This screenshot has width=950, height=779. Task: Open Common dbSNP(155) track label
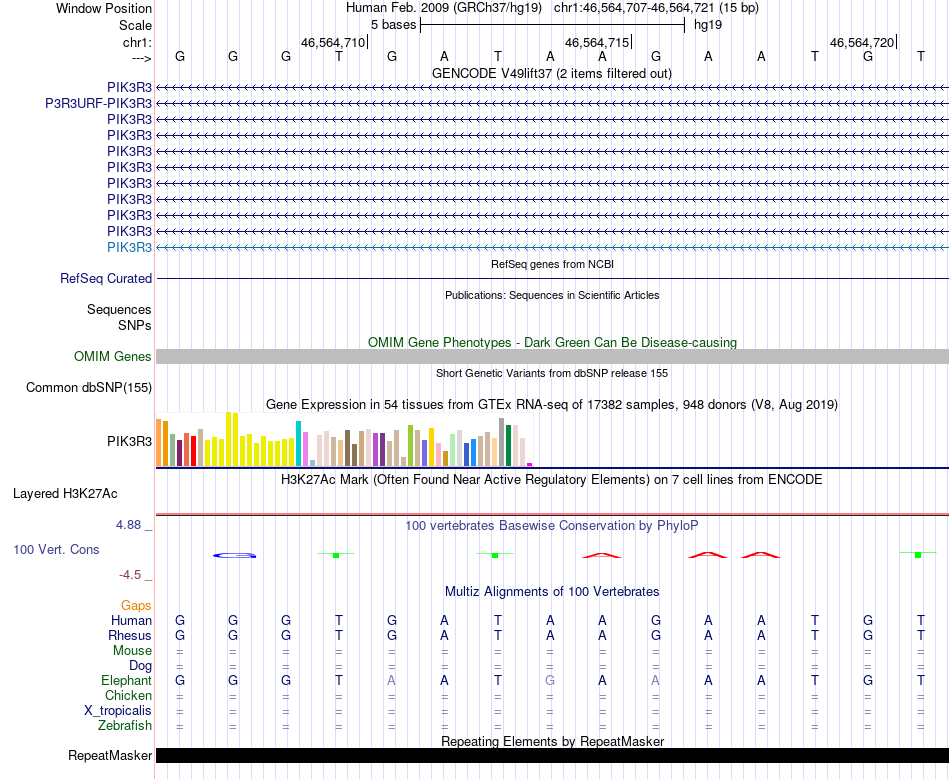89,388
